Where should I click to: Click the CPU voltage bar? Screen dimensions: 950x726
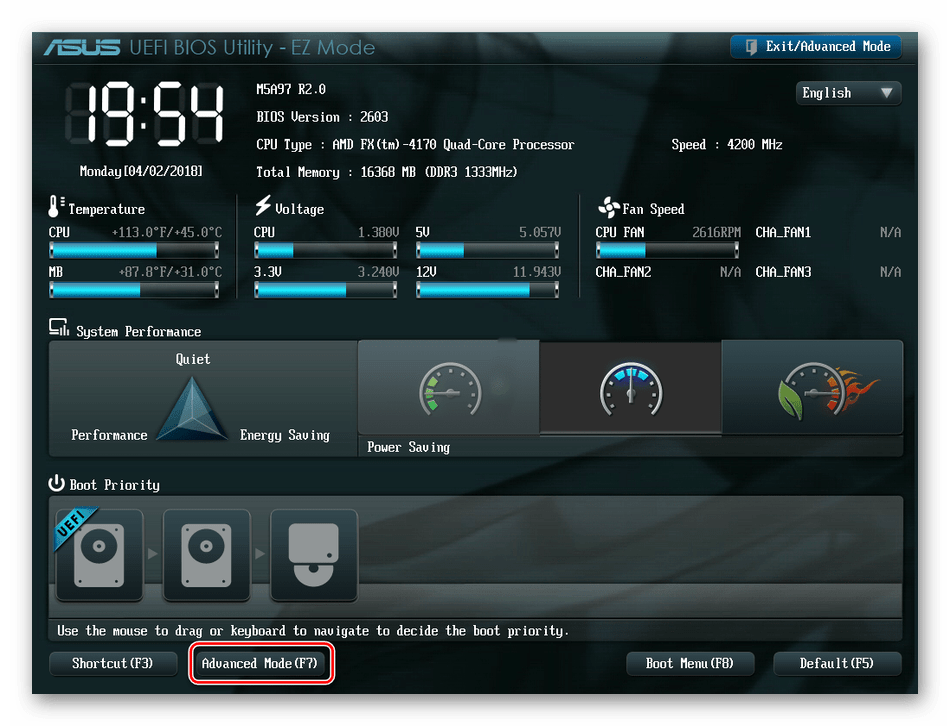coord(325,250)
